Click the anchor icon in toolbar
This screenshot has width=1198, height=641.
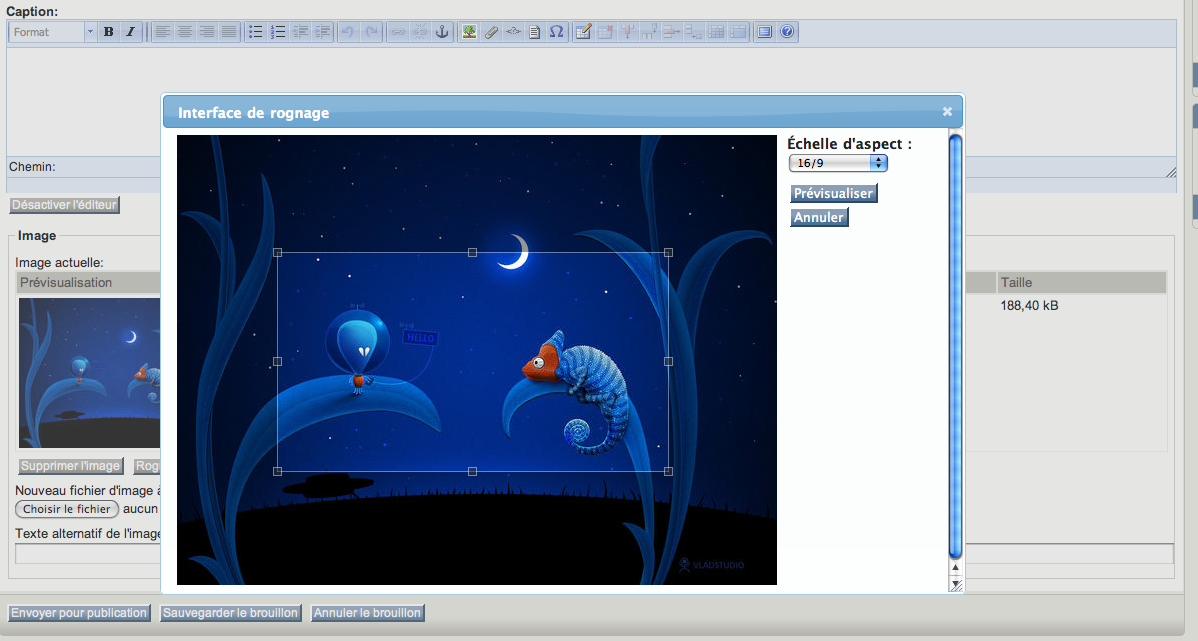click(442, 32)
